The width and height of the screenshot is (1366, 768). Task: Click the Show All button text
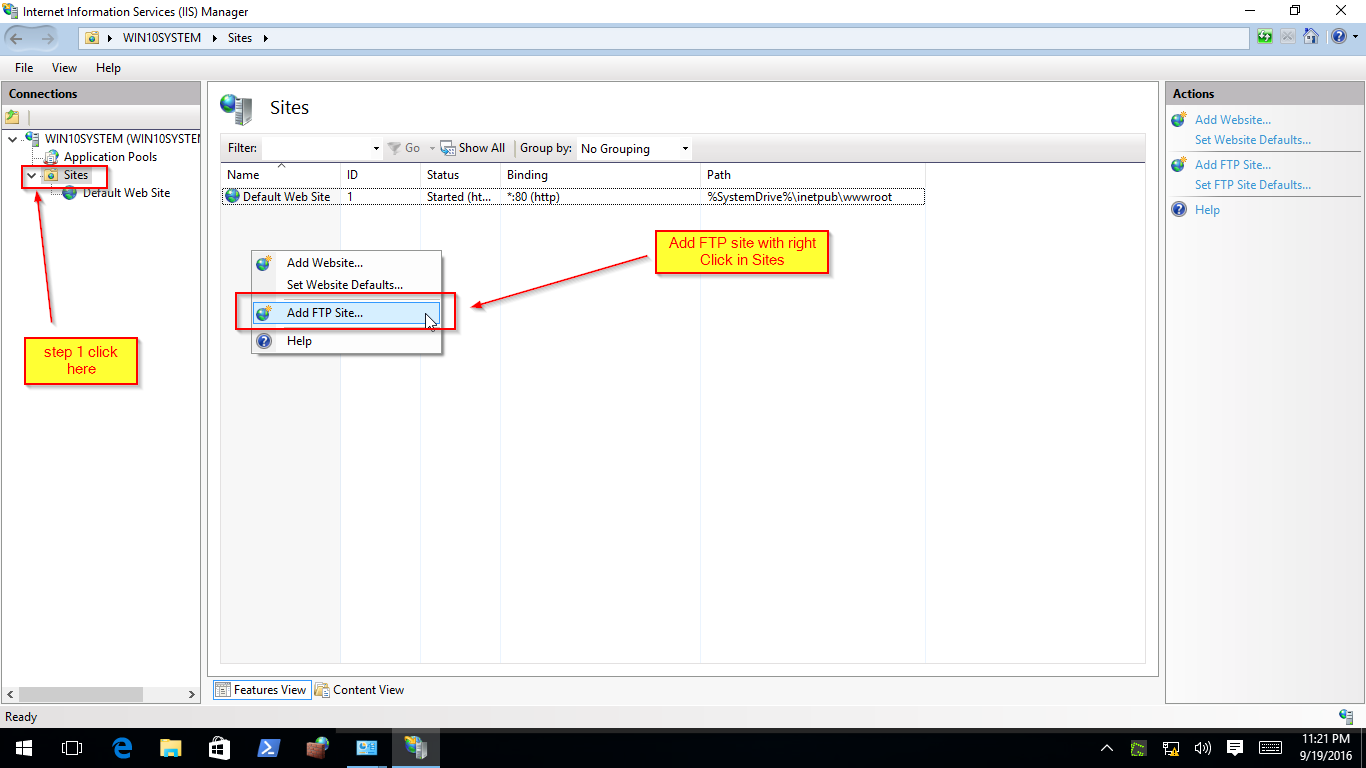(x=481, y=148)
